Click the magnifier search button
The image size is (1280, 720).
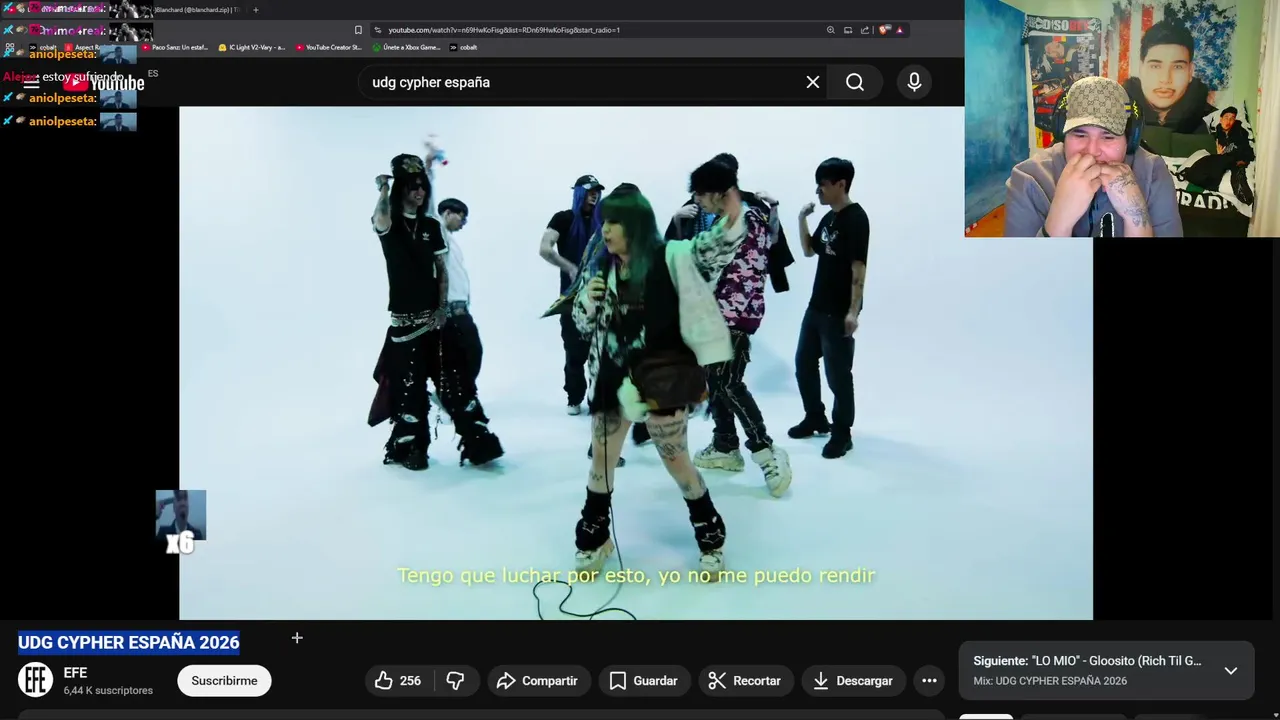[x=855, y=82]
